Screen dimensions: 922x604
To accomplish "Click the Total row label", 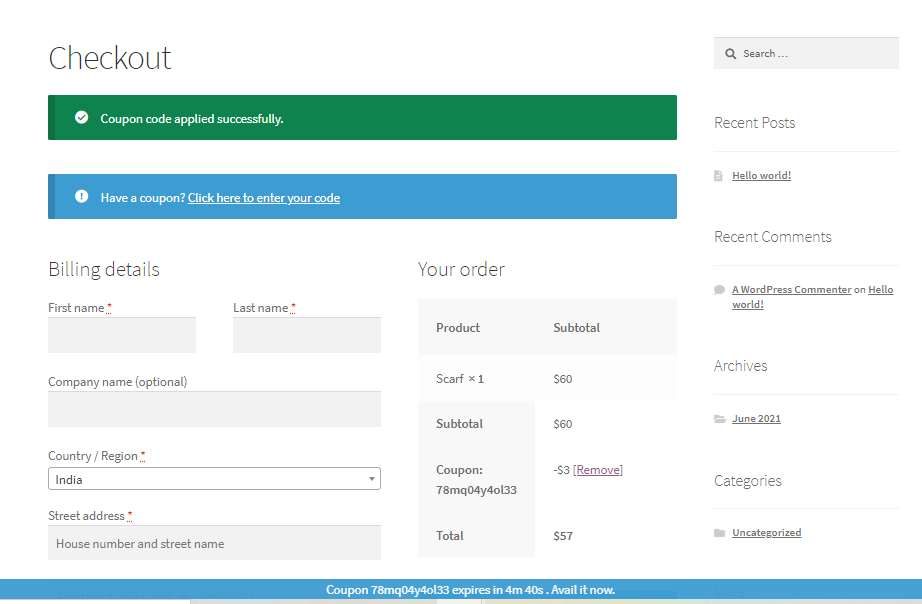I will pyautogui.click(x=450, y=536).
